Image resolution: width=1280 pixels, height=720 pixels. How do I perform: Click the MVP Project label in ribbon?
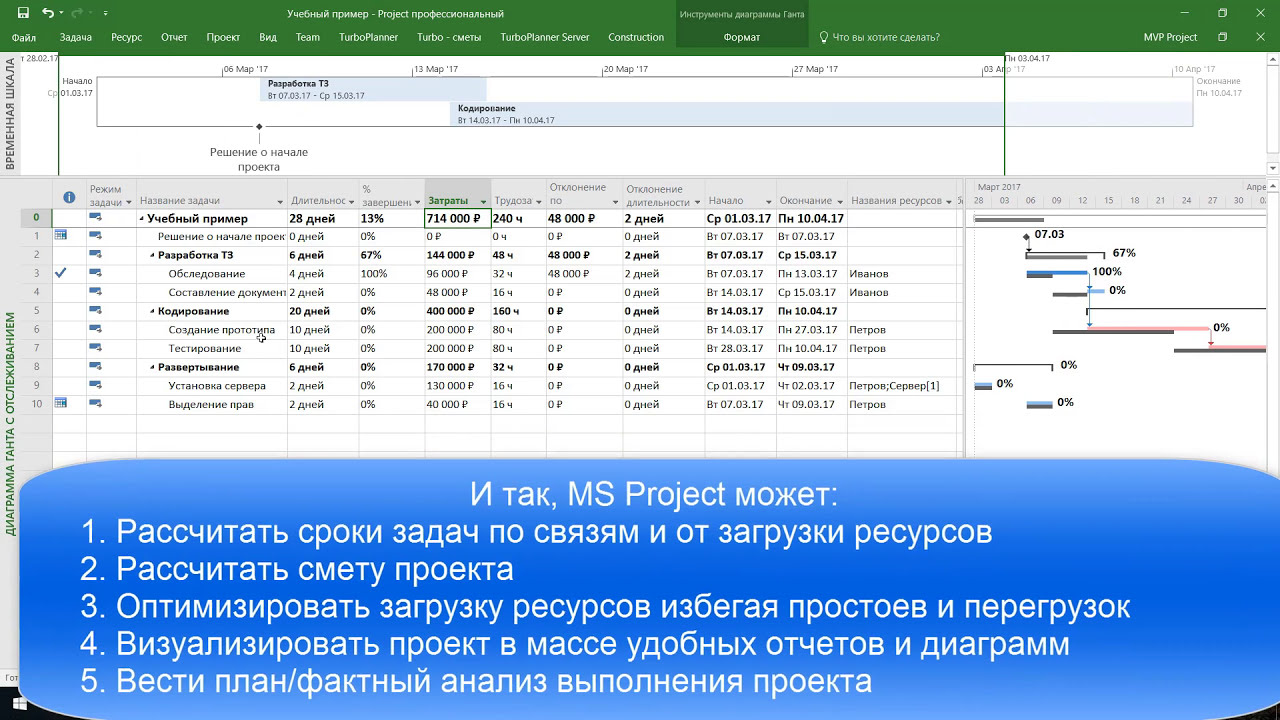point(1170,37)
